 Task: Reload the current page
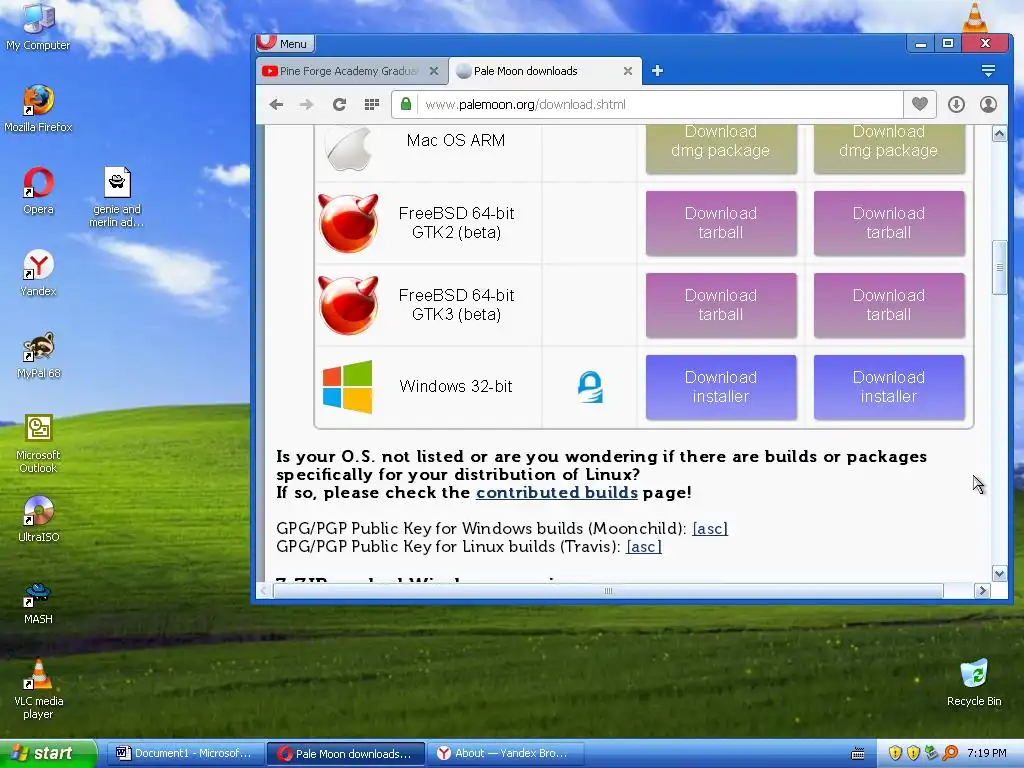(339, 104)
